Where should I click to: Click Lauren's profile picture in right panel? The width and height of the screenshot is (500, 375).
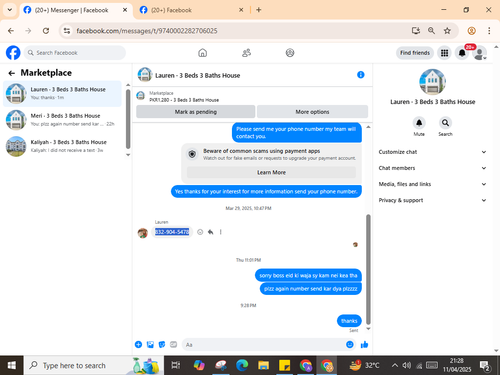(x=432, y=82)
